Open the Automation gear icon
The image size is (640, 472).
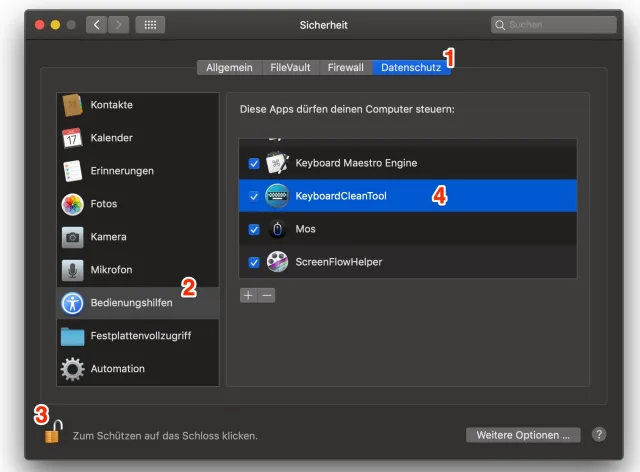pos(73,369)
